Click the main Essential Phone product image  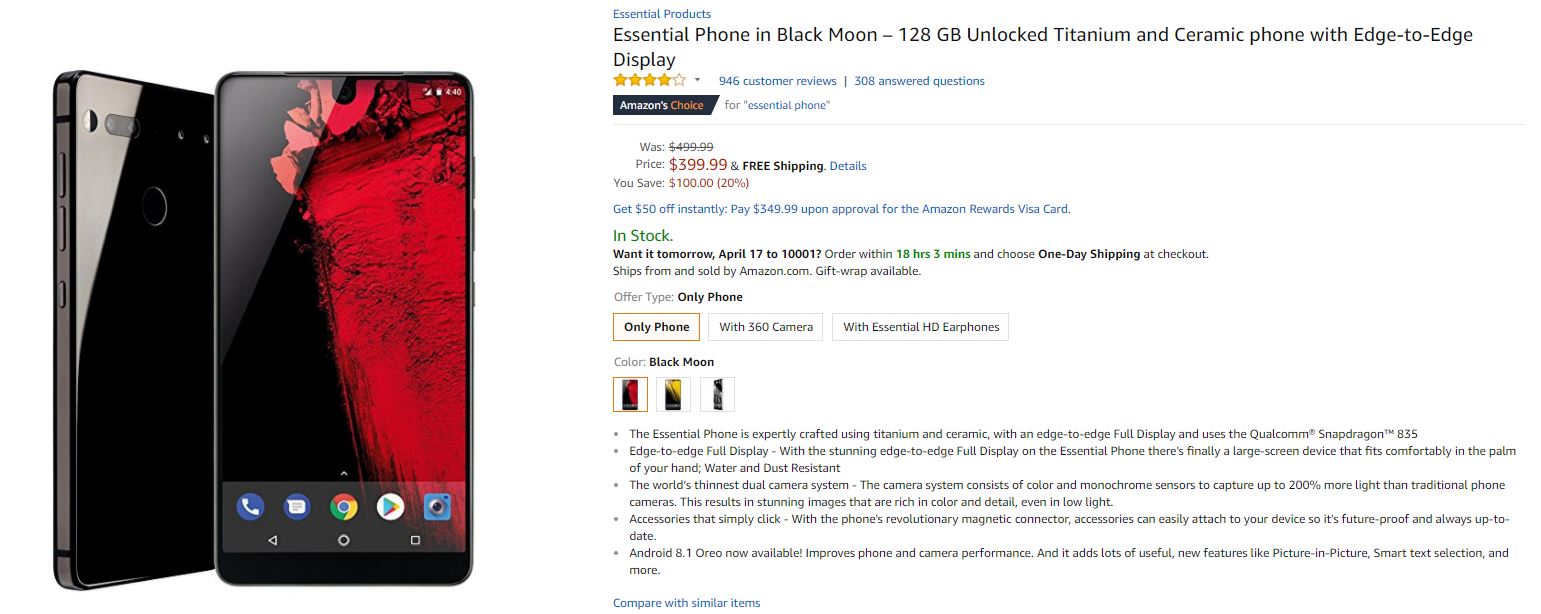[x=263, y=328]
